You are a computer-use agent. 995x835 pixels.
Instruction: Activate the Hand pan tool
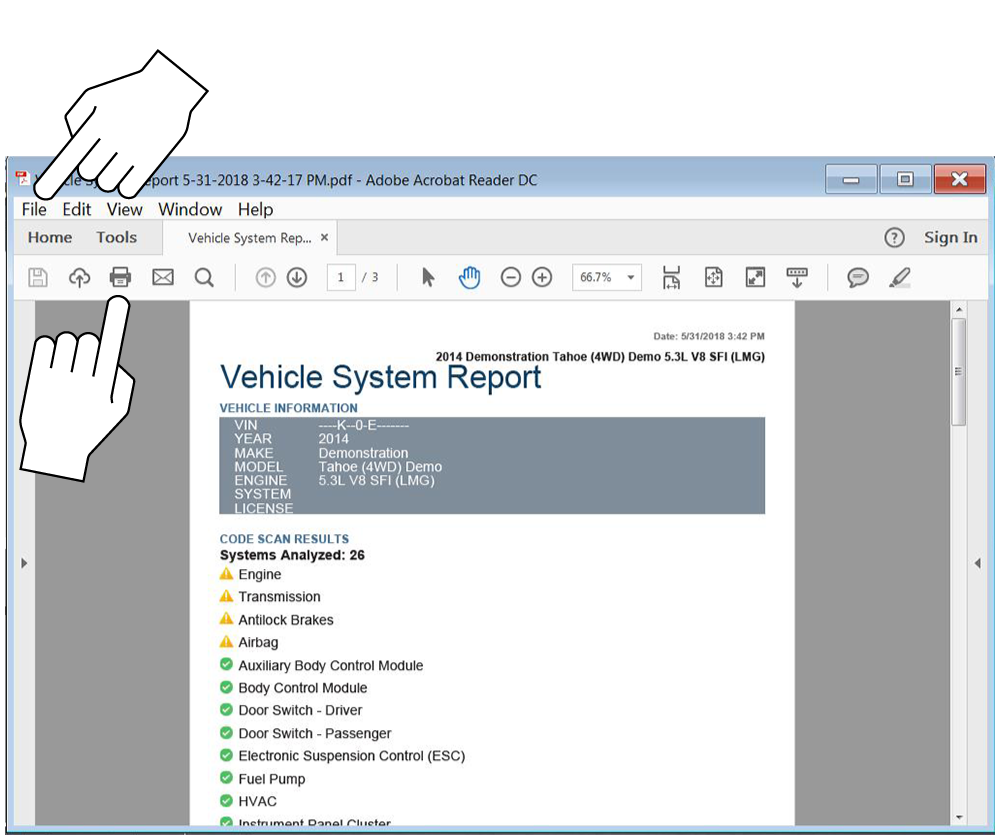coord(469,277)
